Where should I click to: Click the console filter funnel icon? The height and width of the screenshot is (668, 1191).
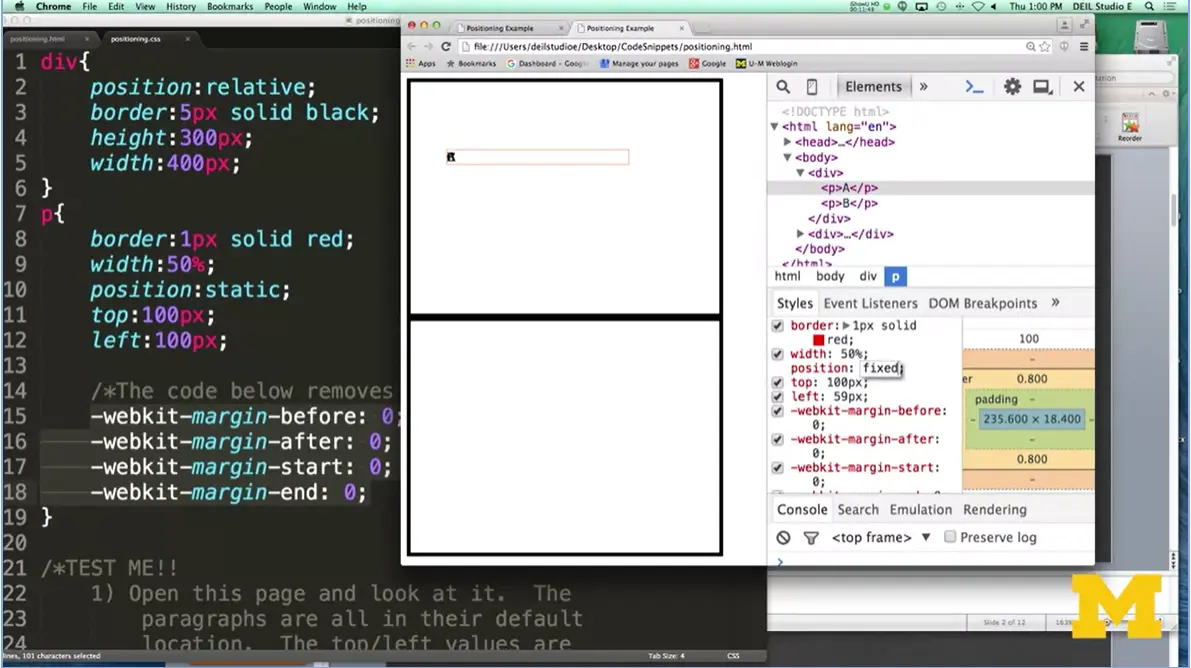811,538
